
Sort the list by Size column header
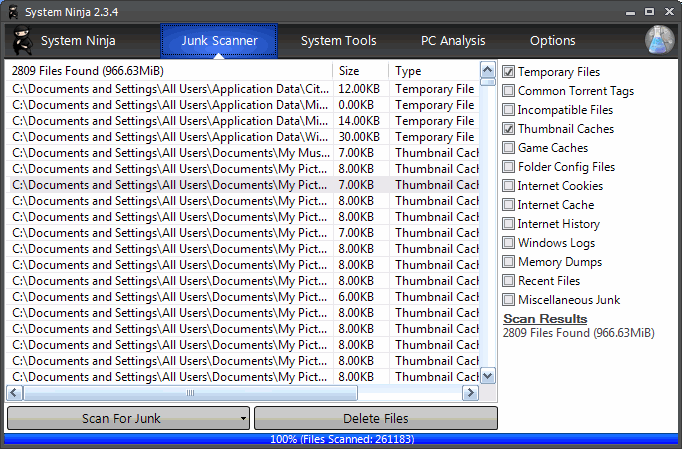click(x=361, y=72)
